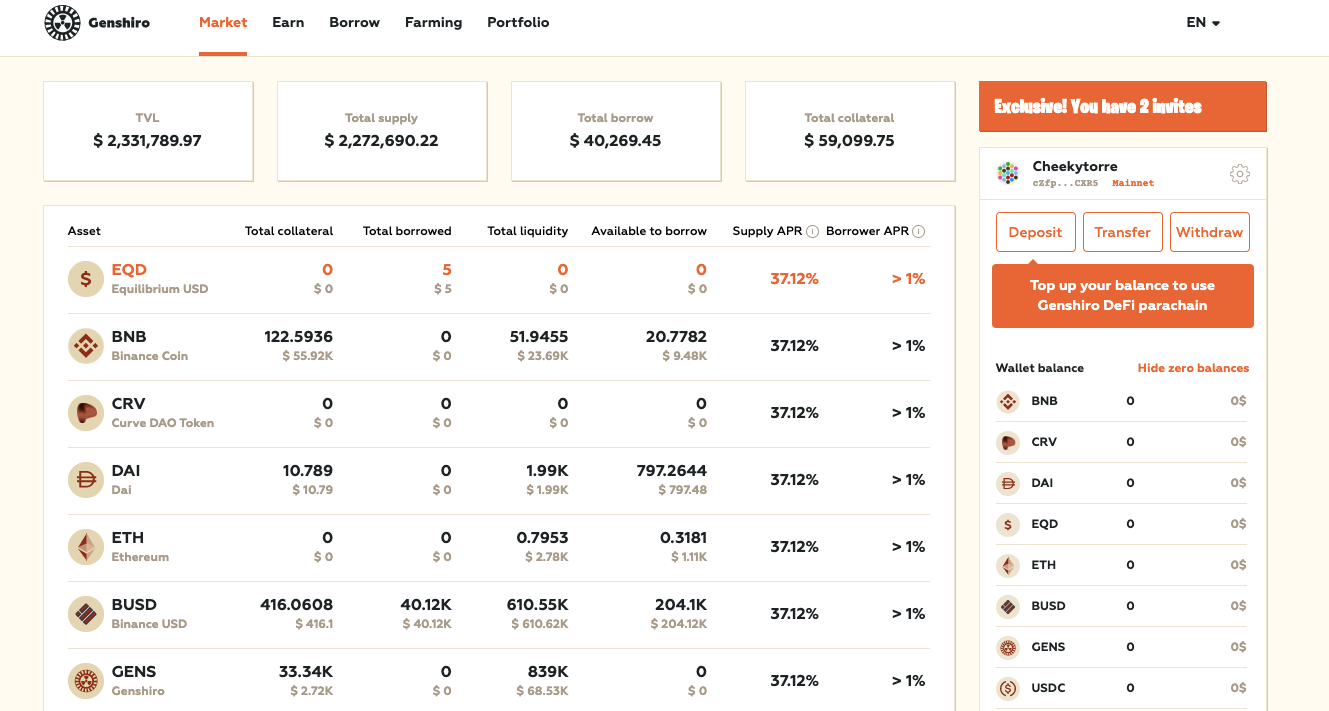1329x711 pixels.
Task: Click DAI icon in wallet balance
Action: 1008,483
